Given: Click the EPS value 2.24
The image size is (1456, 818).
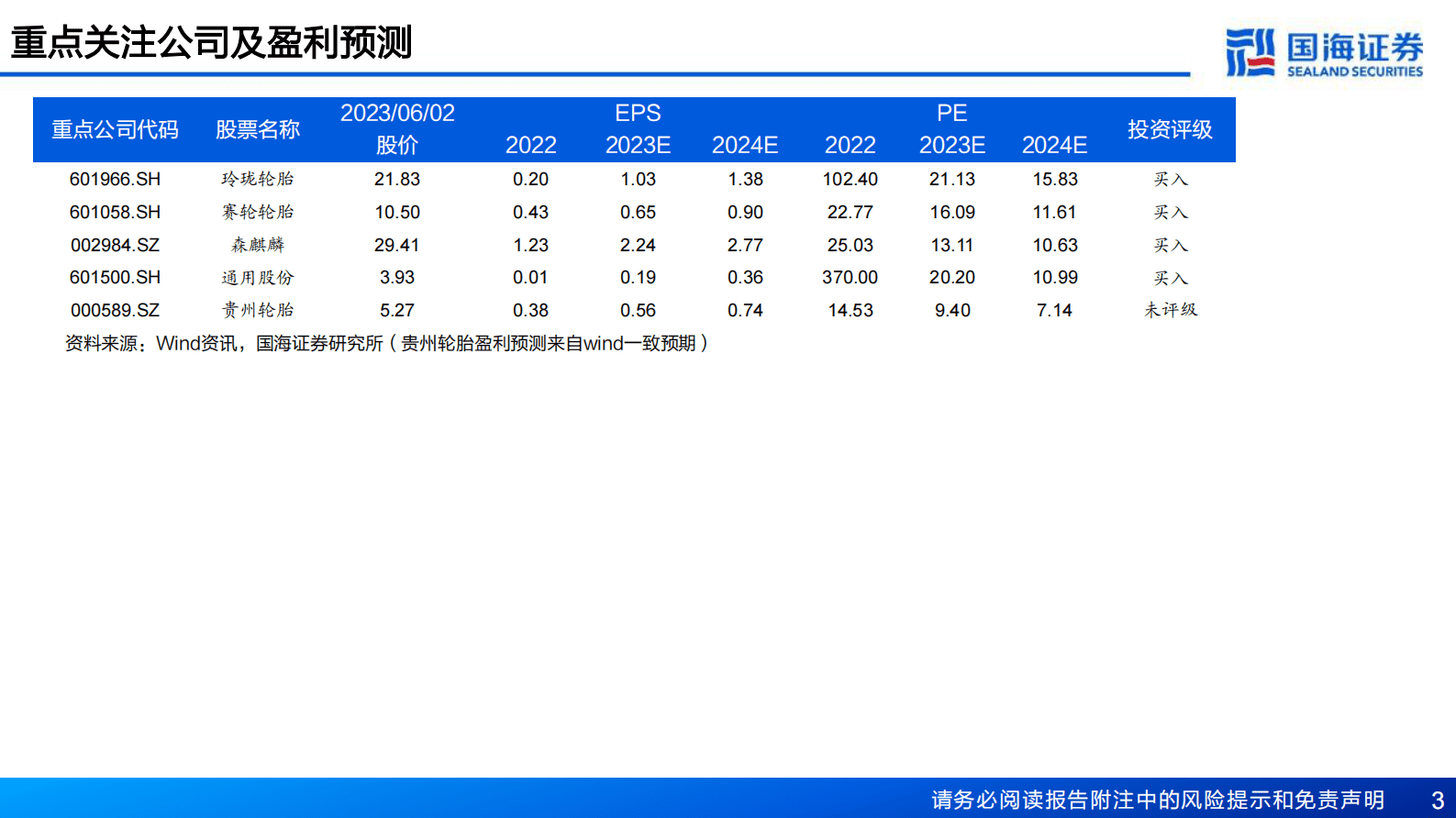Looking at the screenshot, I should coord(638,245).
